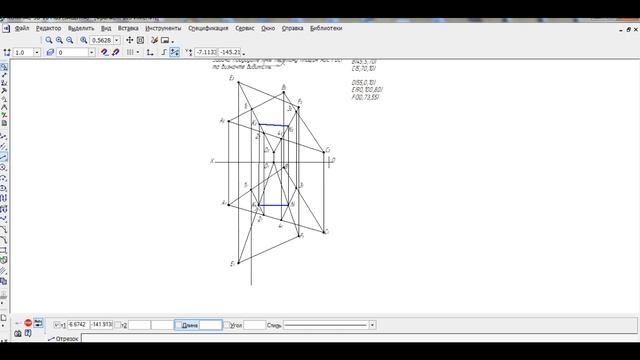Click the zoom out magnifier icon

[70, 40]
